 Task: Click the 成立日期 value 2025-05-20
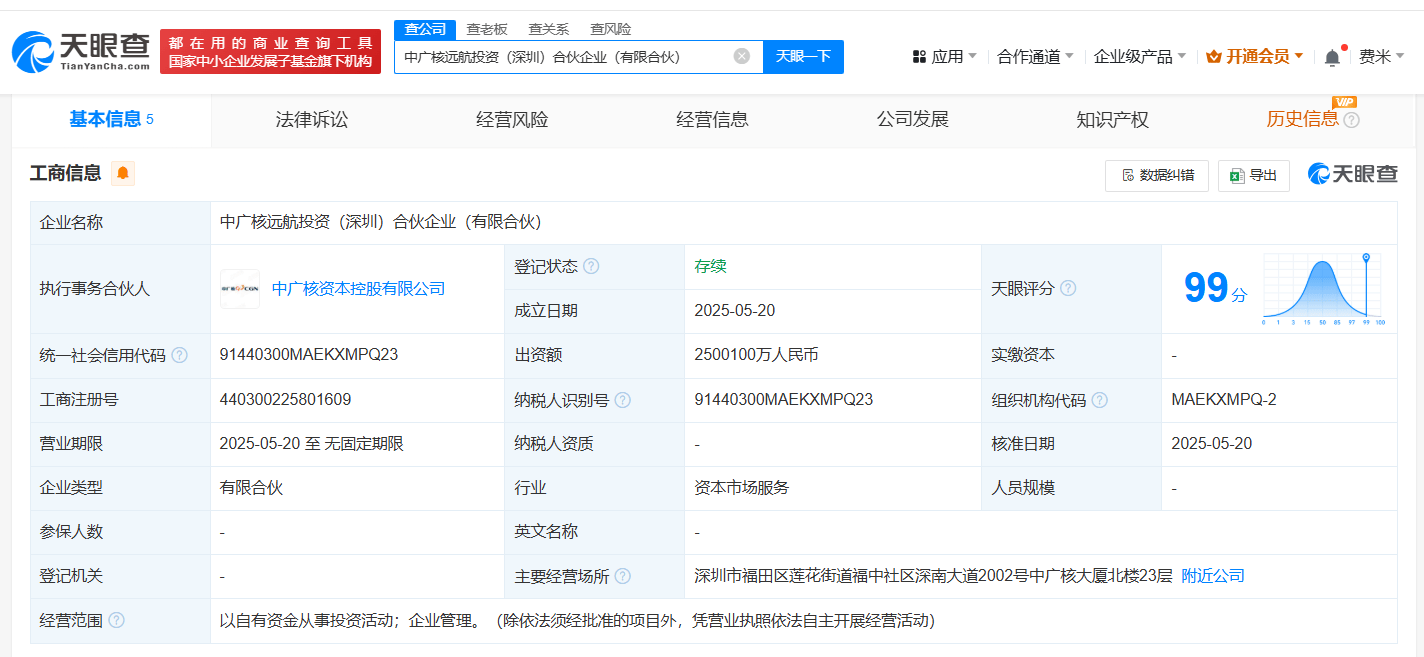735,311
